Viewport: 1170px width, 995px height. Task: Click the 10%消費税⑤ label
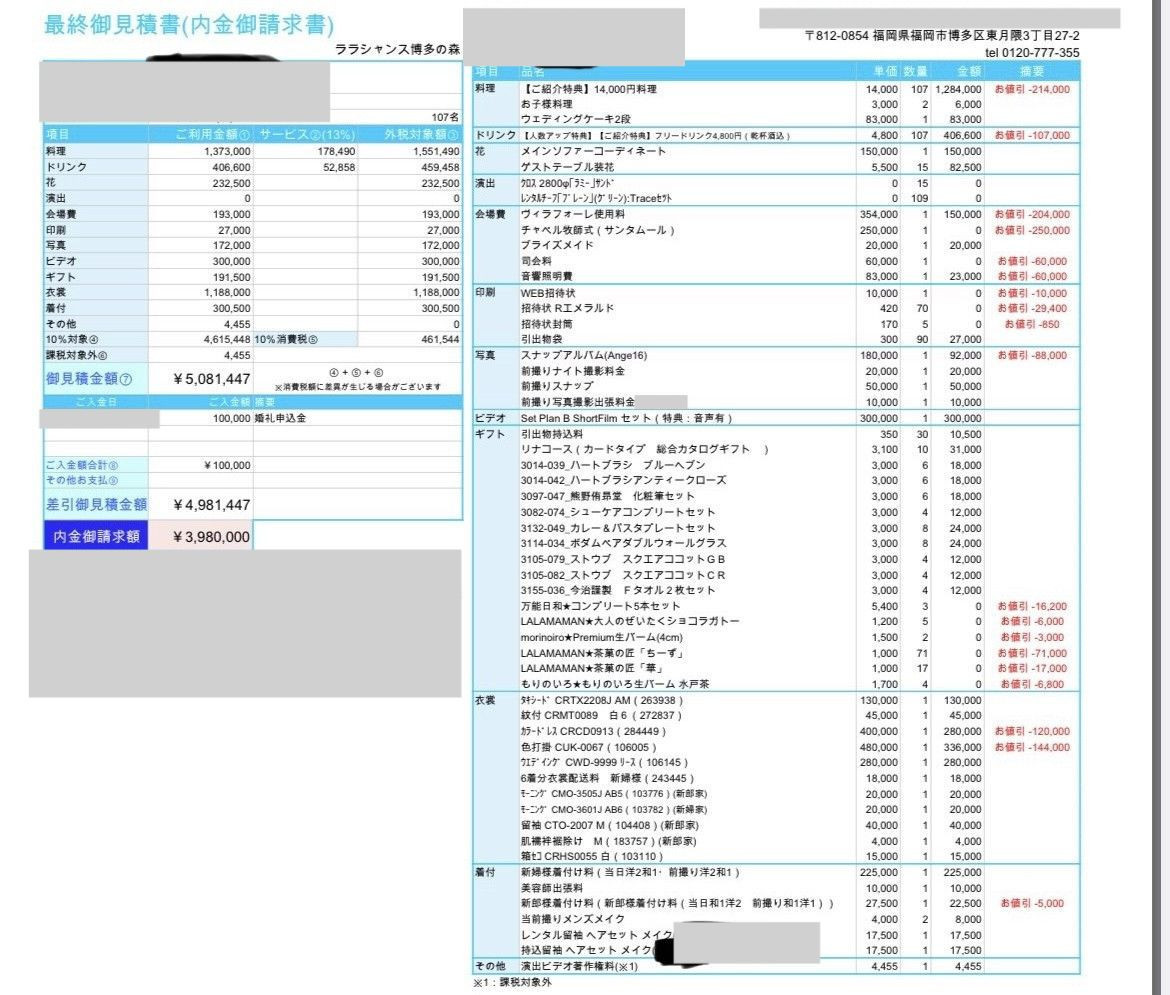[x=287, y=340]
